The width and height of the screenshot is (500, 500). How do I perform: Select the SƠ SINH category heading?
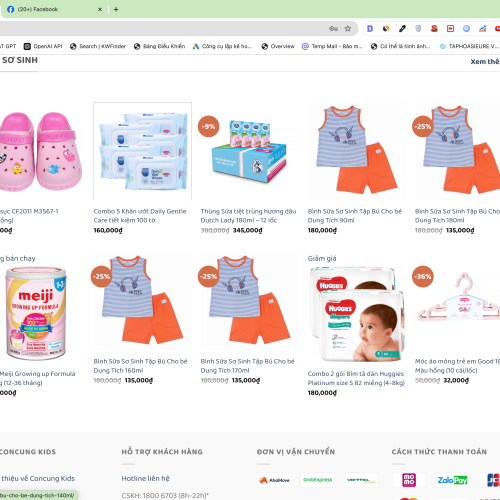point(20,60)
